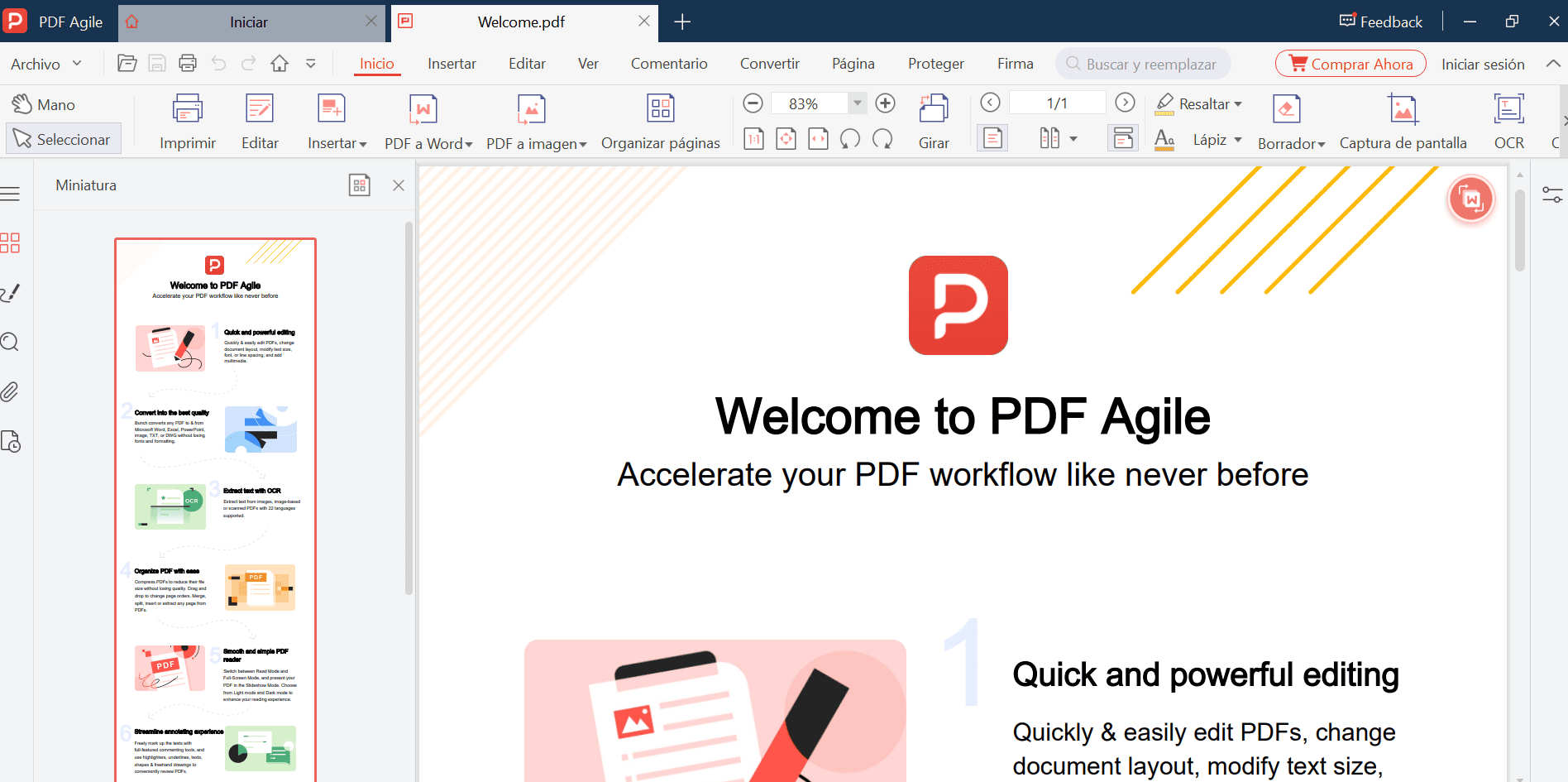Viewport: 1568px width, 782px height.
Task: Zoom in on the document
Action: click(x=885, y=103)
